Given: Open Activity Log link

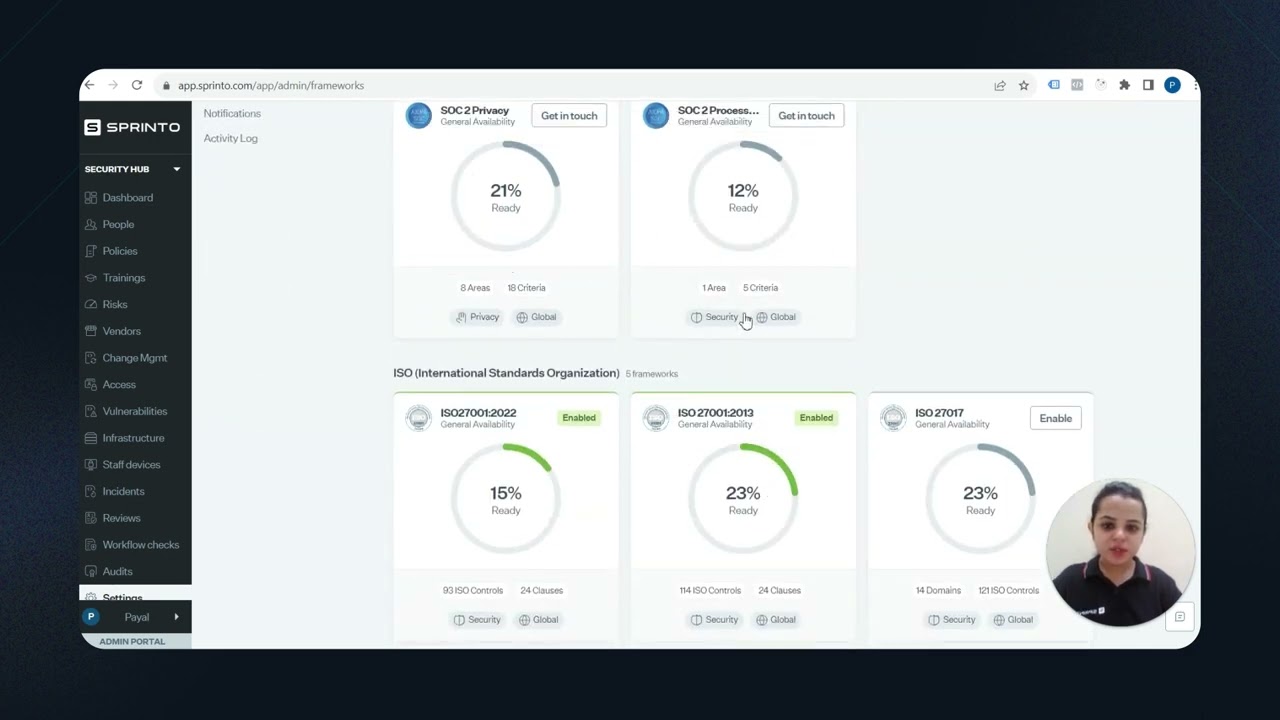Looking at the screenshot, I should pos(231,138).
